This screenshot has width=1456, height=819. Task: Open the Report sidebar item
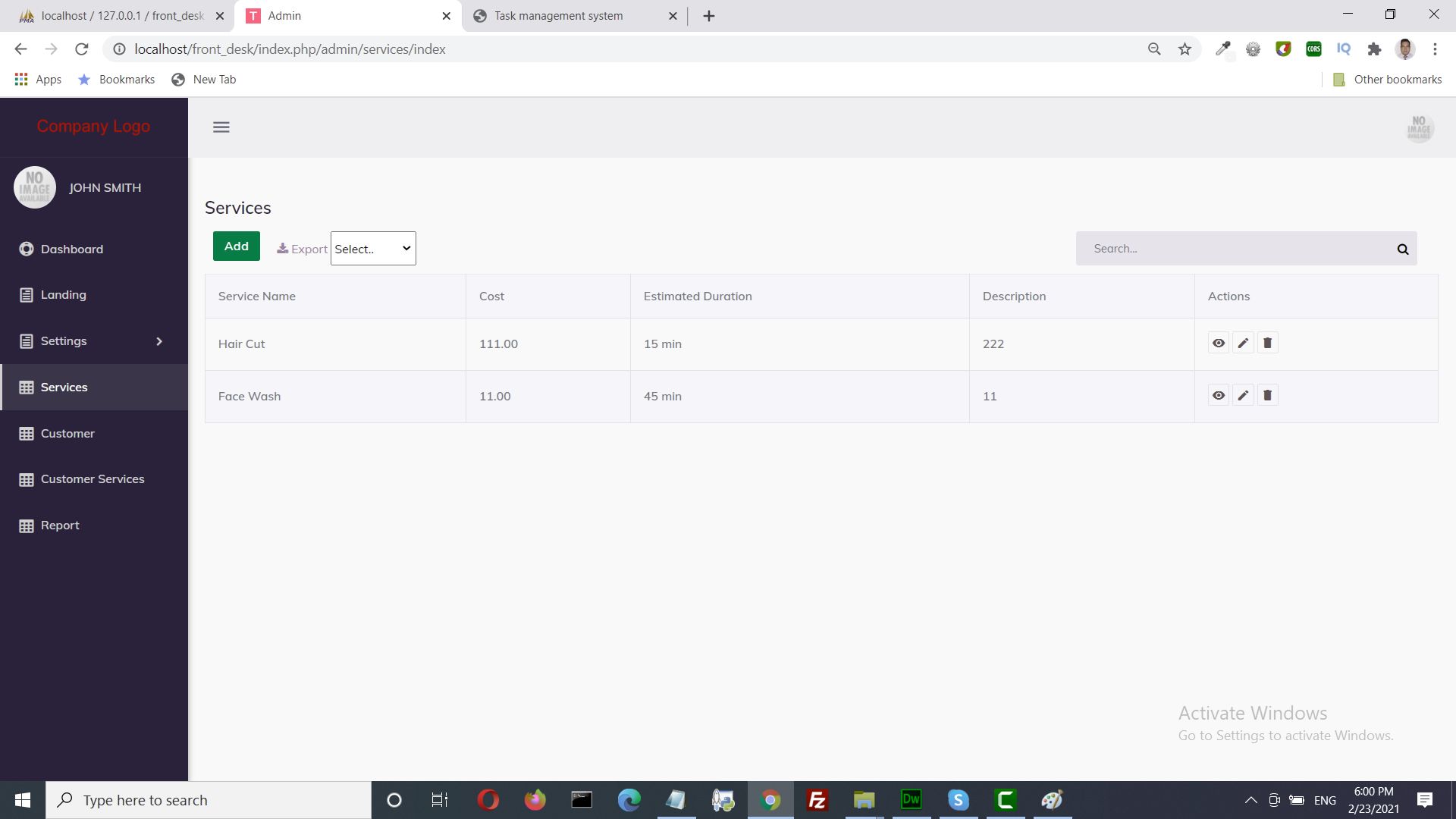pos(59,526)
